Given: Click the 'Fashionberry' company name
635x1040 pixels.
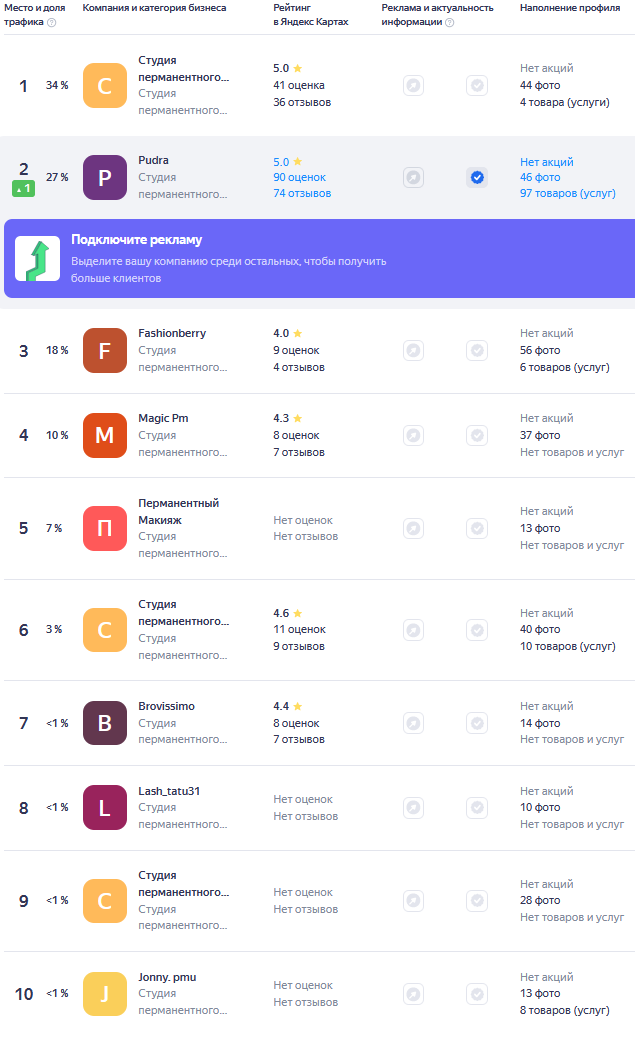Looking at the screenshot, I should [x=172, y=333].
